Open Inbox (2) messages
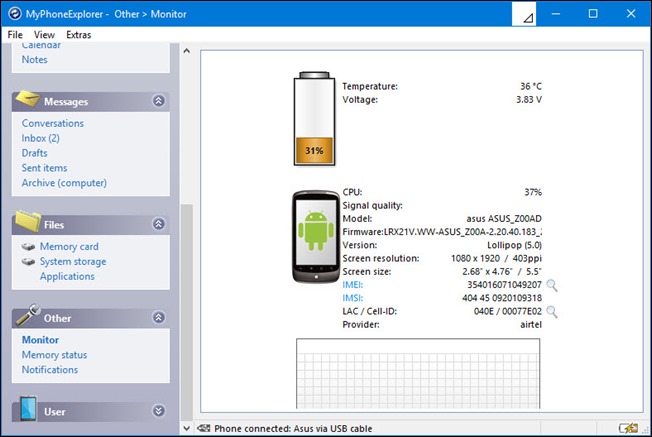 click(40, 138)
